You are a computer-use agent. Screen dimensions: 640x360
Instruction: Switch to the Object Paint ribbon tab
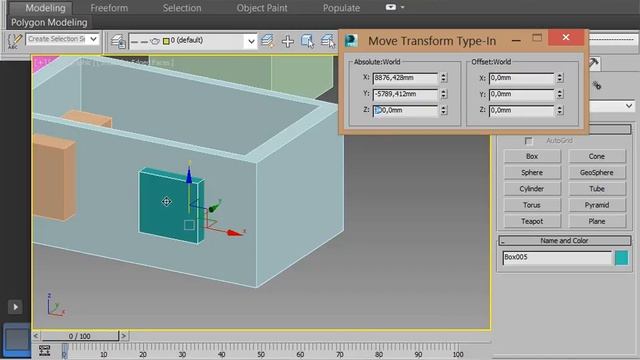pyautogui.click(x=262, y=8)
